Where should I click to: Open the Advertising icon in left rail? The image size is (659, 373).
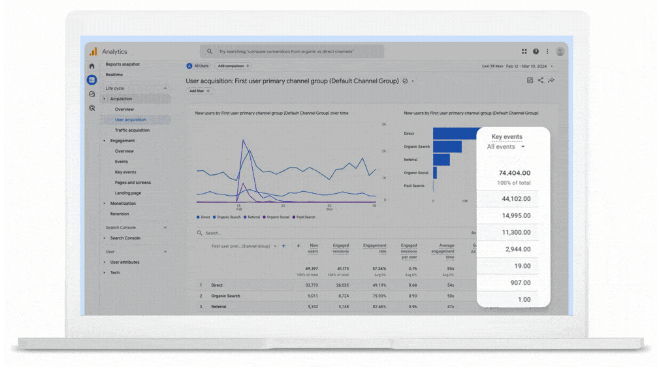coord(92,108)
